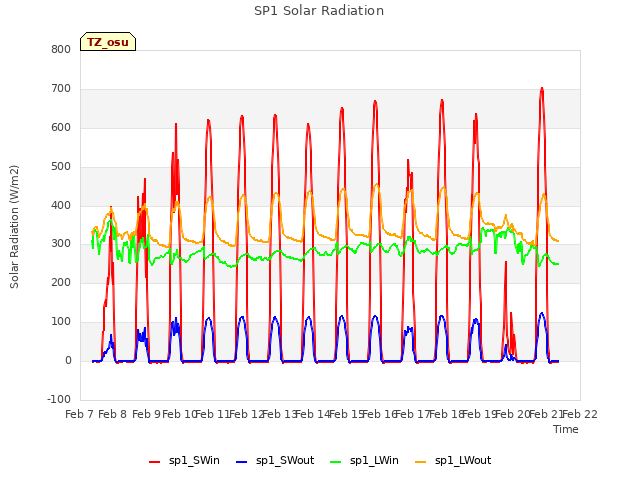Click the Solar Radiation (W/m2) axis title
Viewport: 640px width, 480px height.
click(x=14, y=227)
